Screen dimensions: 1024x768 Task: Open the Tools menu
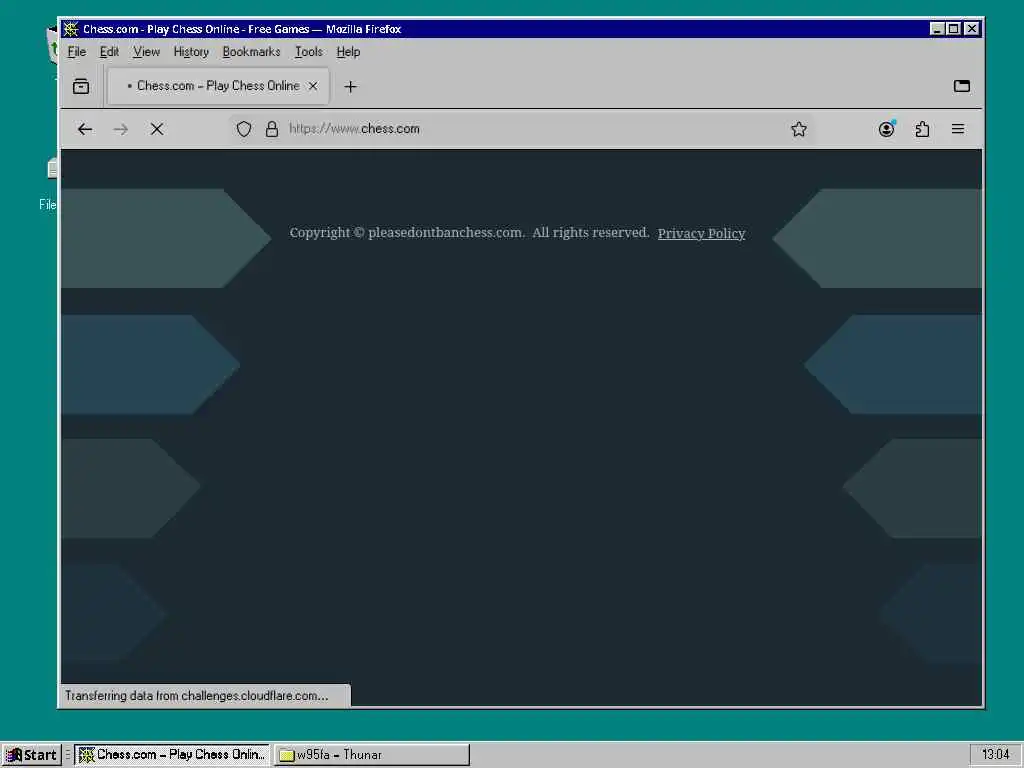[x=308, y=52]
